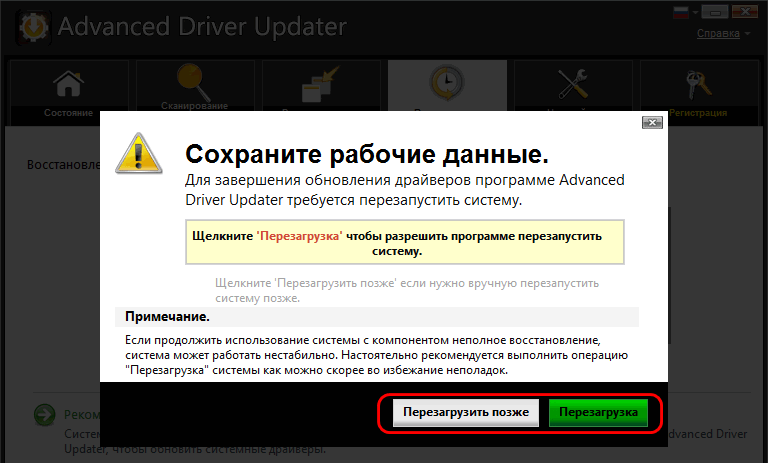The height and width of the screenshot is (463, 768).
Task: Click the Advanced Driver Updater logo icon
Action: pyautogui.click(x=33, y=27)
